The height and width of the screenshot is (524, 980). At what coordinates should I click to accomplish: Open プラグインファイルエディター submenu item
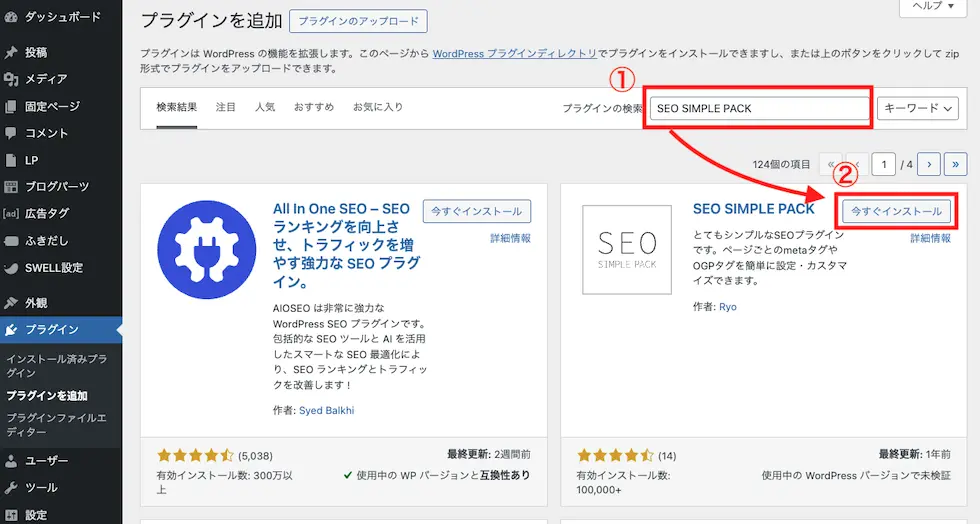pyautogui.click(x=56, y=425)
